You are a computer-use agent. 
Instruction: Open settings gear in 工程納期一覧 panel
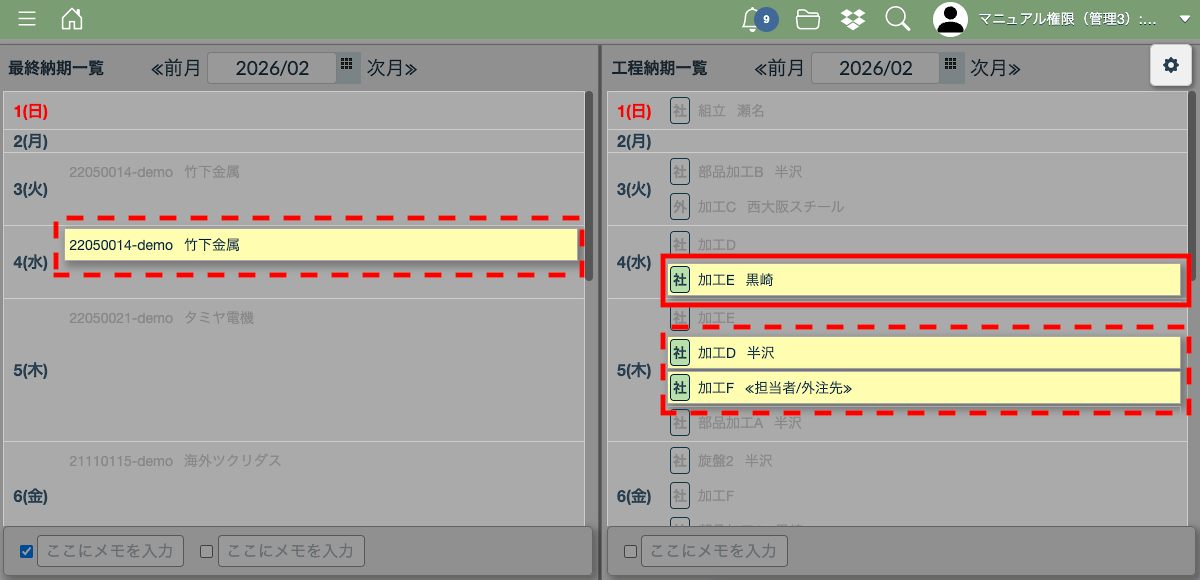1170,66
